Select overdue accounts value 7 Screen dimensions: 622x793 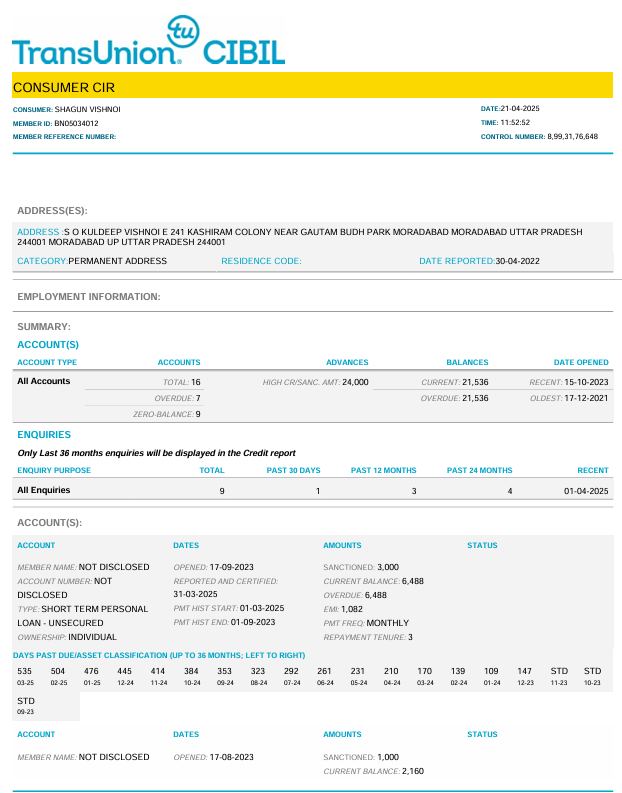pos(198,399)
